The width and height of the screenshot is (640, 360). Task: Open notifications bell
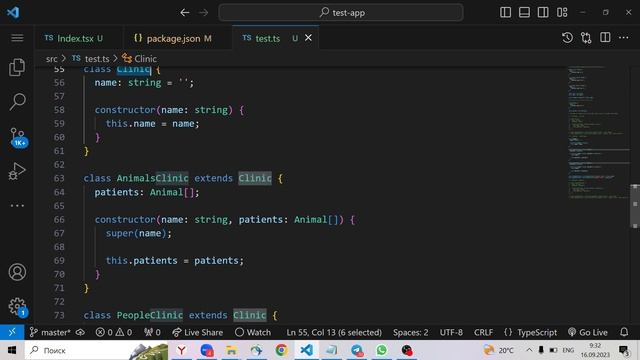pos(624,332)
